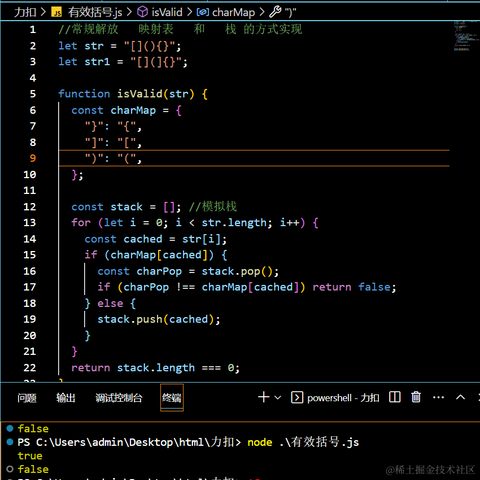
Task: Select the isValid breadcrumb symbol
Action: coord(167,12)
